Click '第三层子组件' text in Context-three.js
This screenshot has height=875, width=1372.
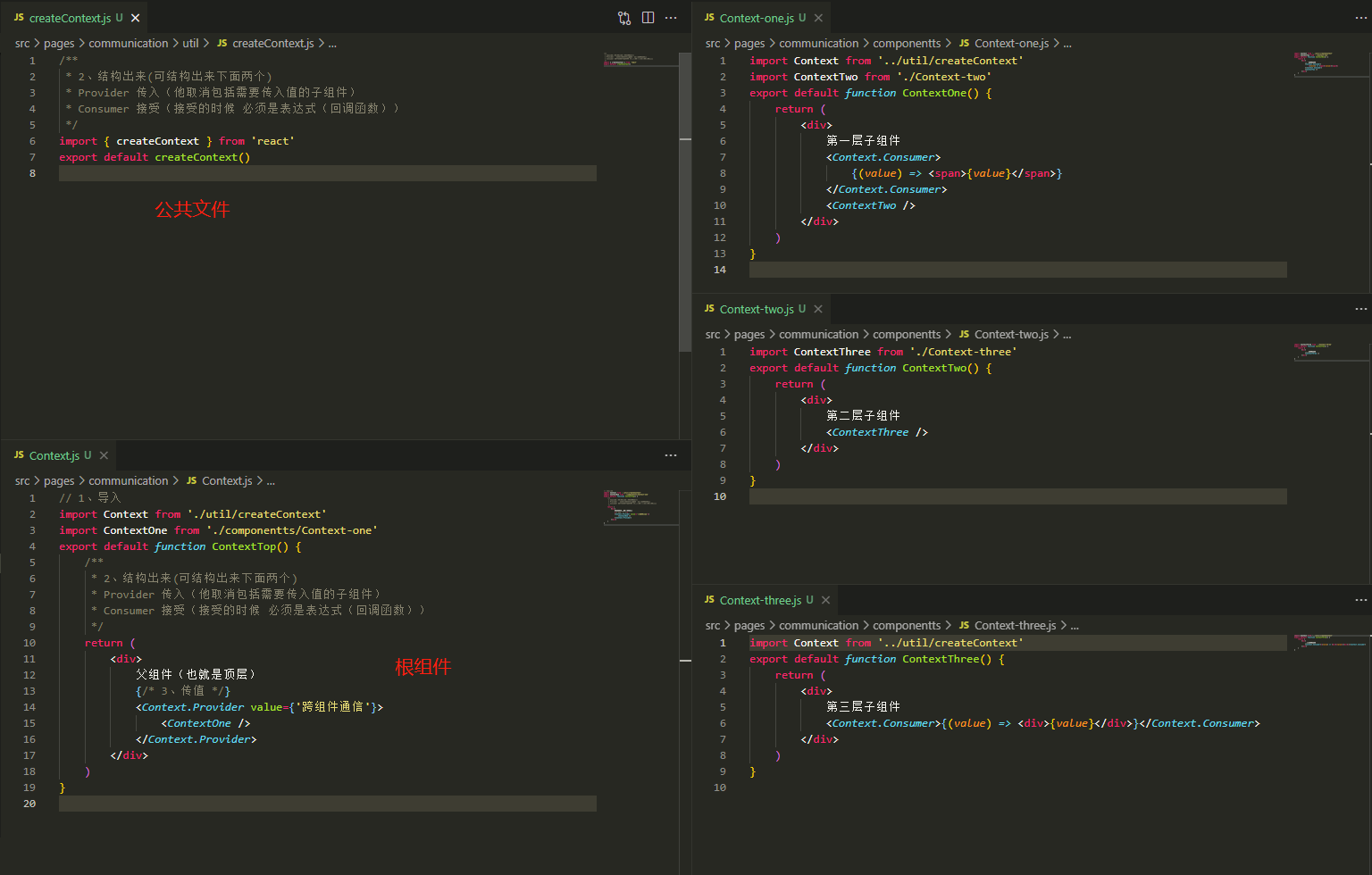click(x=863, y=707)
